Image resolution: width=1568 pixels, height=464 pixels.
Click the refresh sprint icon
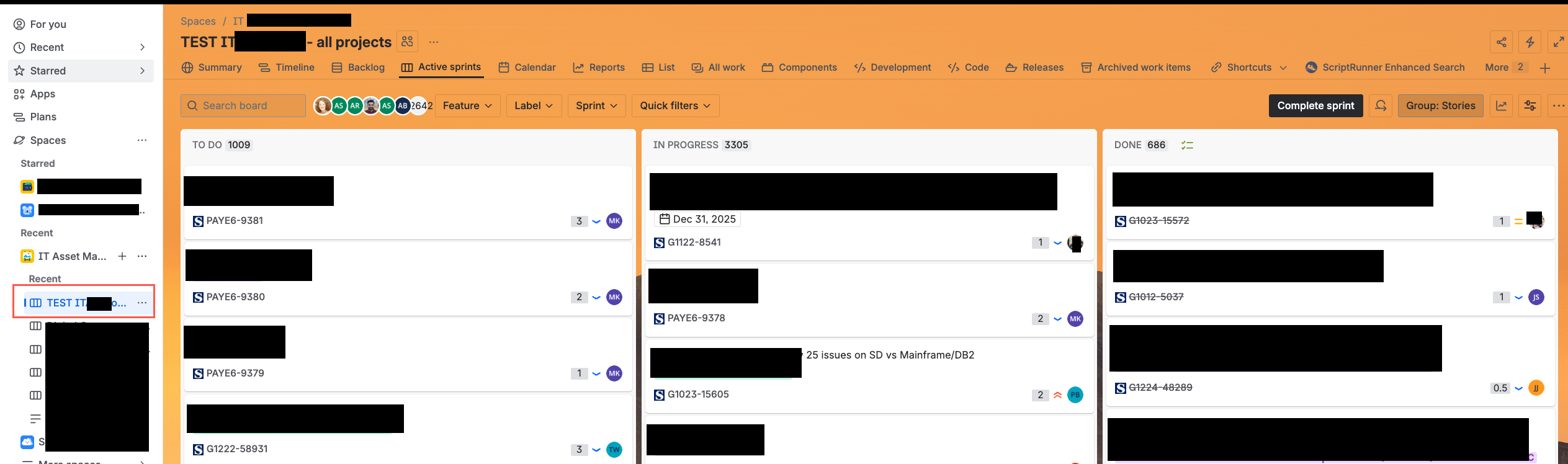1381,105
